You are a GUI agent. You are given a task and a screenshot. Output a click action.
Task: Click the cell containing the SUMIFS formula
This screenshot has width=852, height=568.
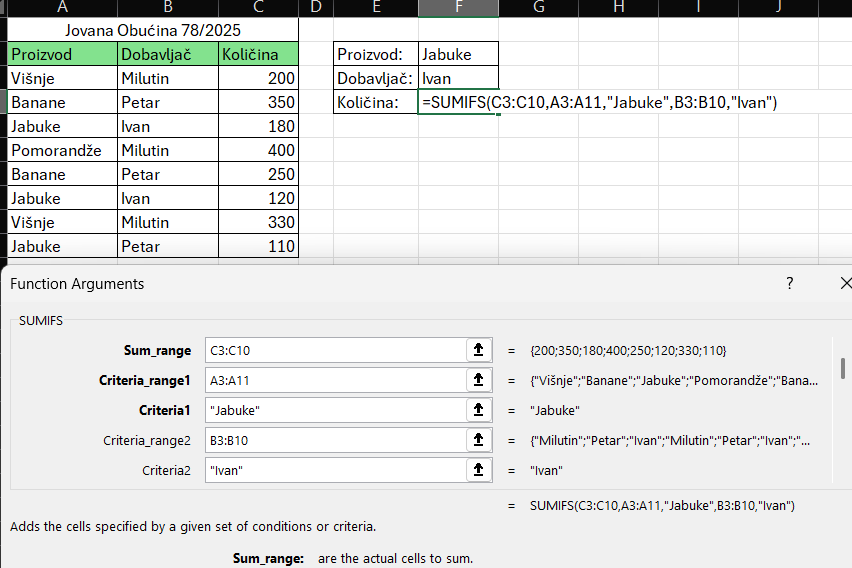click(x=458, y=102)
